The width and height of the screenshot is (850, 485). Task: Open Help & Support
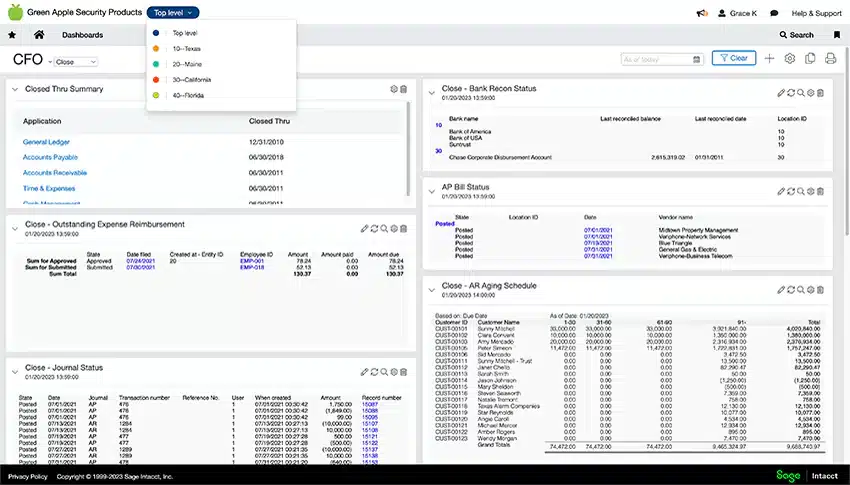coord(816,13)
